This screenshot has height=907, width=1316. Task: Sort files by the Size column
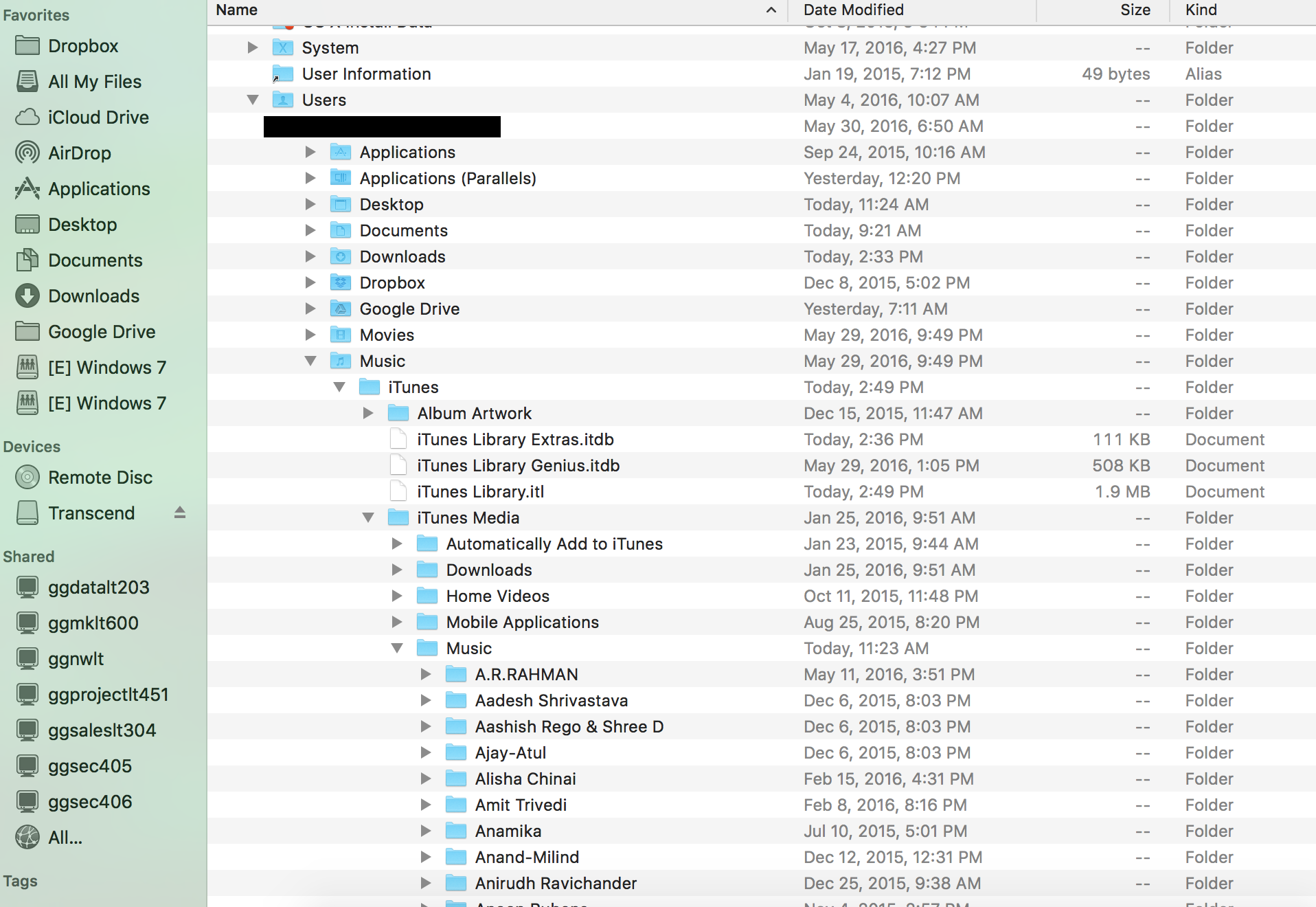(x=1135, y=10)
